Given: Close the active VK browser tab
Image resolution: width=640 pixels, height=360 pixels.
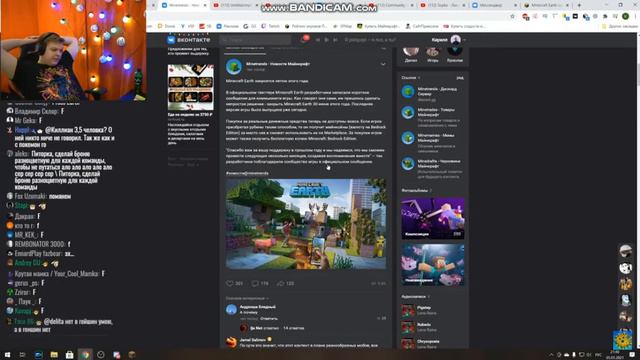Looking at the screenshot, I should click(x=205, y=5).
